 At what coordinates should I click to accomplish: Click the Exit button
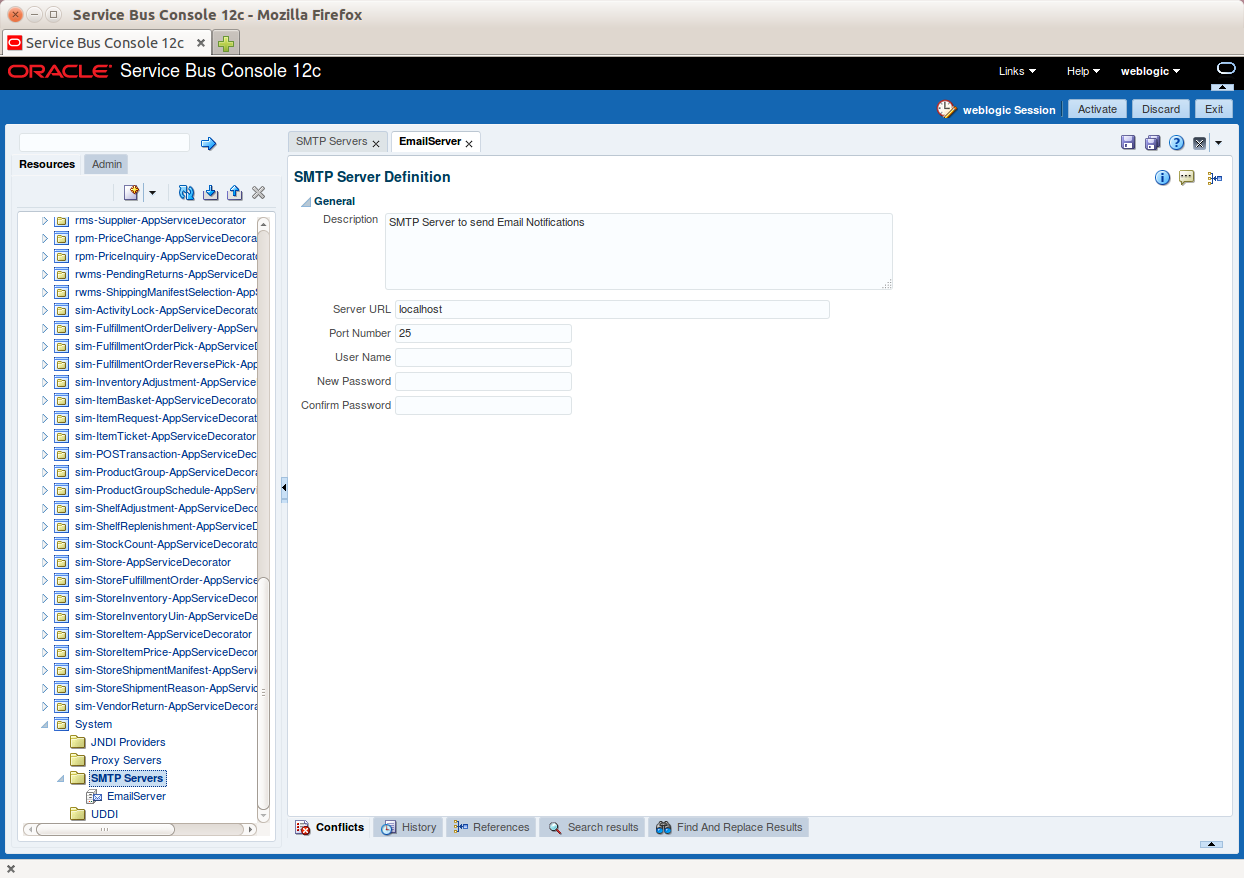point(1214,109)
